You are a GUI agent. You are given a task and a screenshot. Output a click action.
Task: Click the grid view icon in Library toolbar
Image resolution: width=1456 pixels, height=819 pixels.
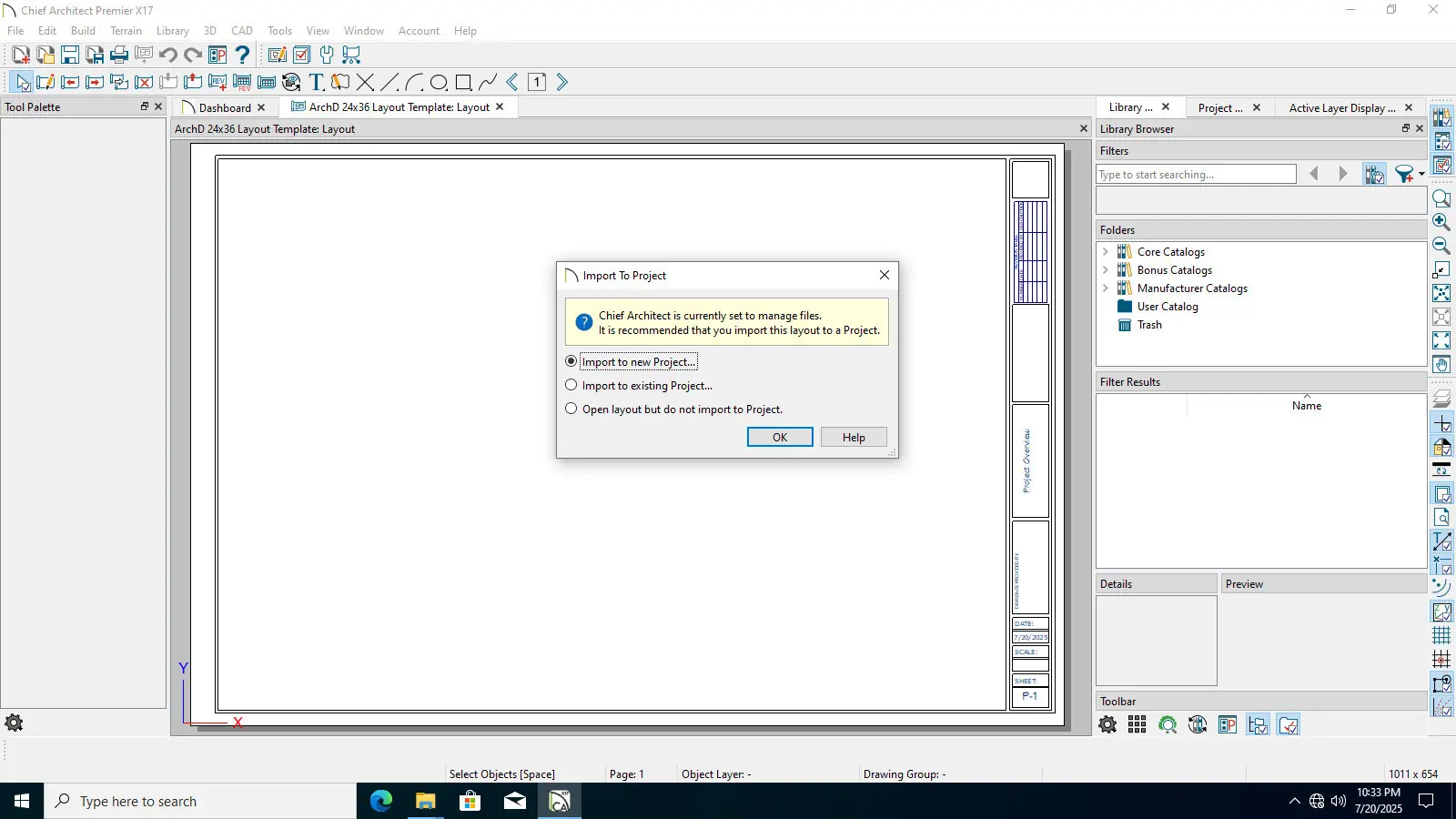[x=1137, y=725]
